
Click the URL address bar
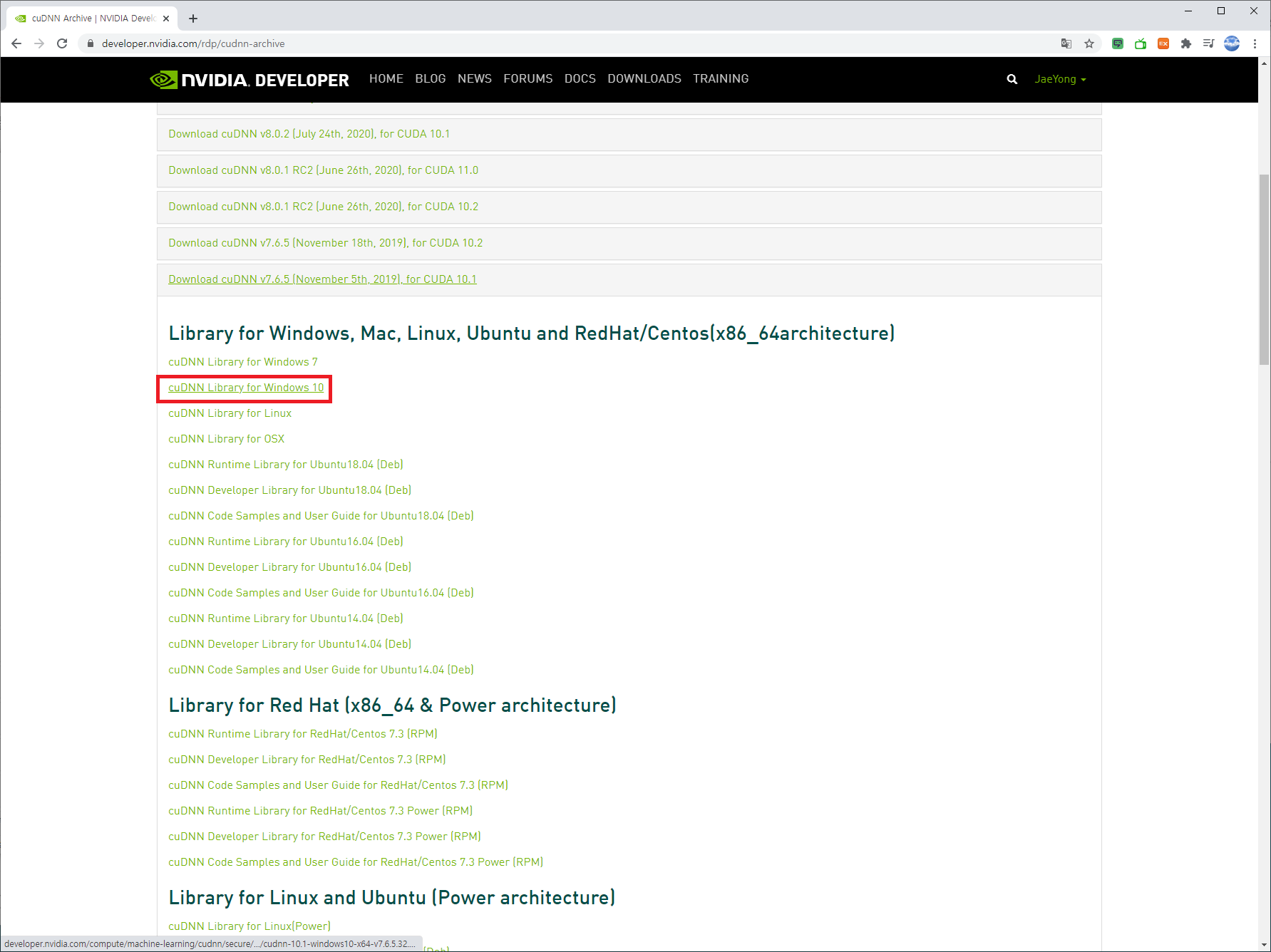tap(570, 43)
